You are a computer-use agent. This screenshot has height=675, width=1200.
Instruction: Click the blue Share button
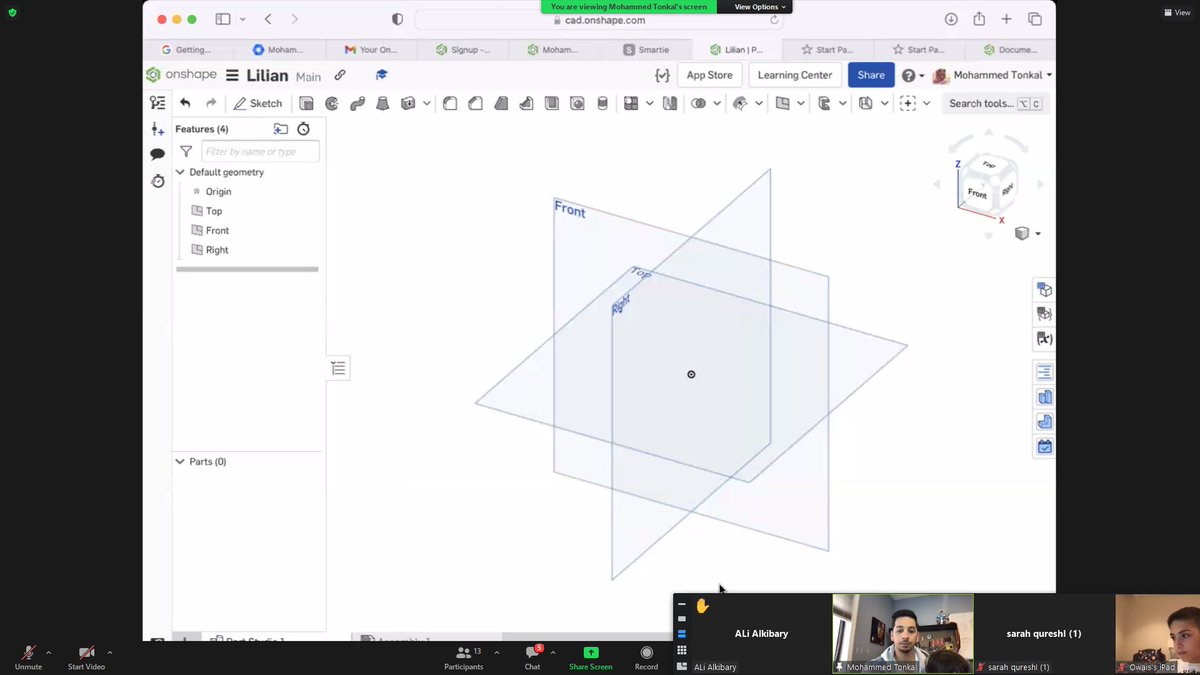tap(871, 75)
